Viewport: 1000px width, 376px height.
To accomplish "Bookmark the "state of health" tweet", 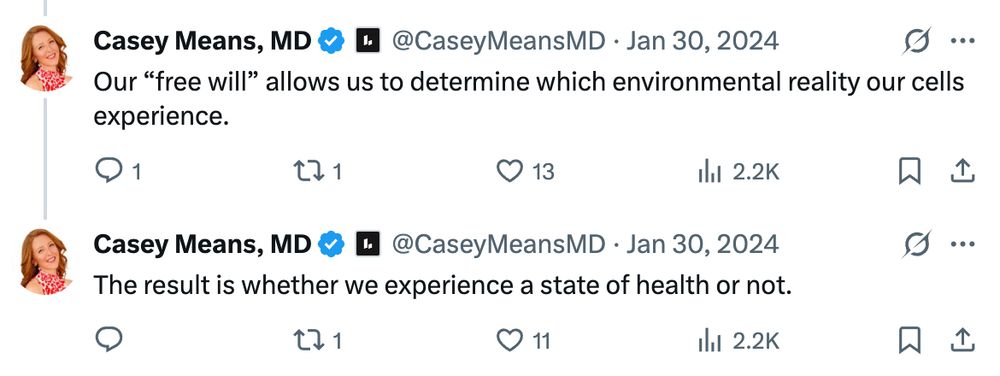I will pos(909,340).
